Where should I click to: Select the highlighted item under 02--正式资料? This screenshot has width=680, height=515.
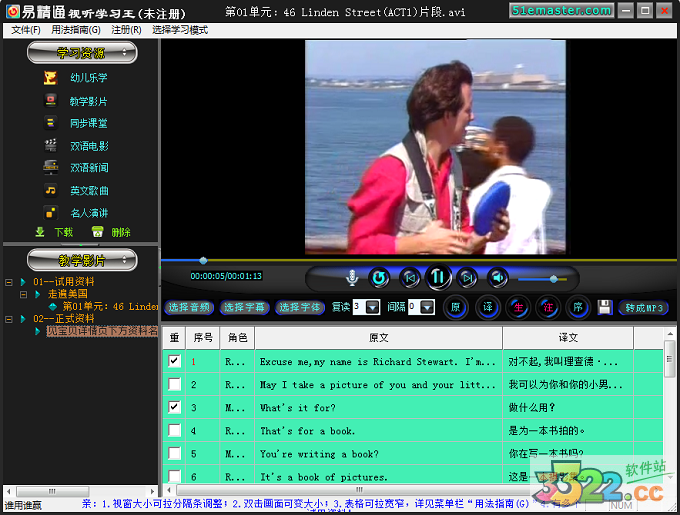(x=102, y=331)
